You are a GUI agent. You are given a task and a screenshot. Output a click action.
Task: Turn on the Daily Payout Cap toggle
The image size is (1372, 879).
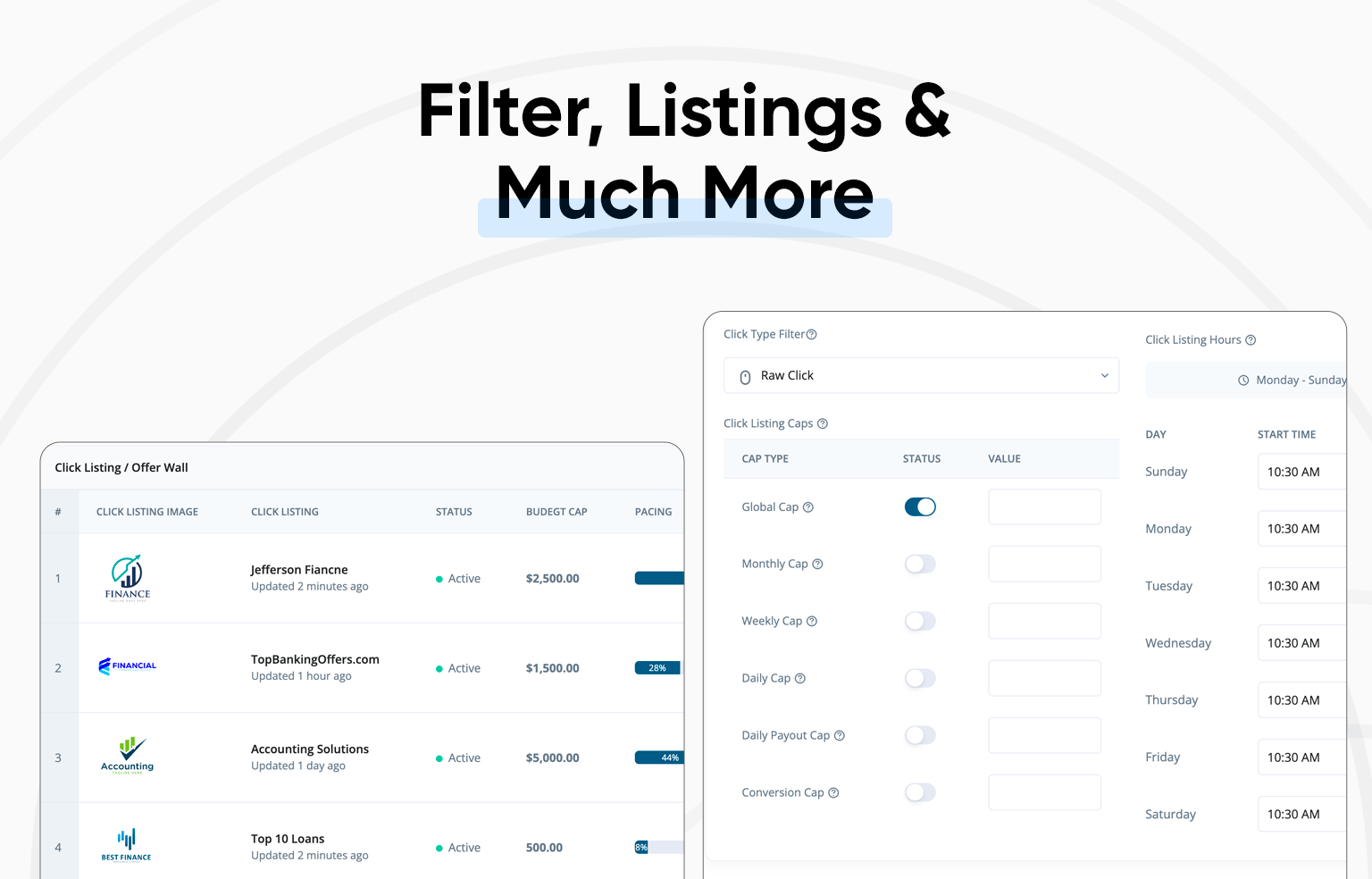point(920,735)
